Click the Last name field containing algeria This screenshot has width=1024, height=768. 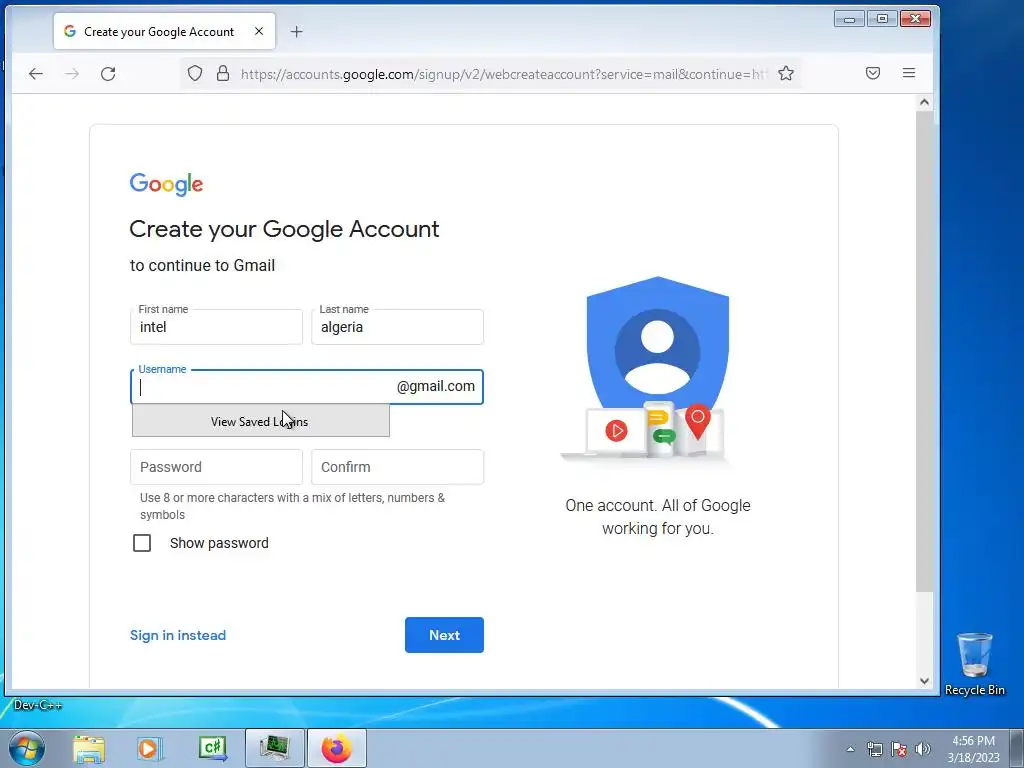(x=397, y=327)
